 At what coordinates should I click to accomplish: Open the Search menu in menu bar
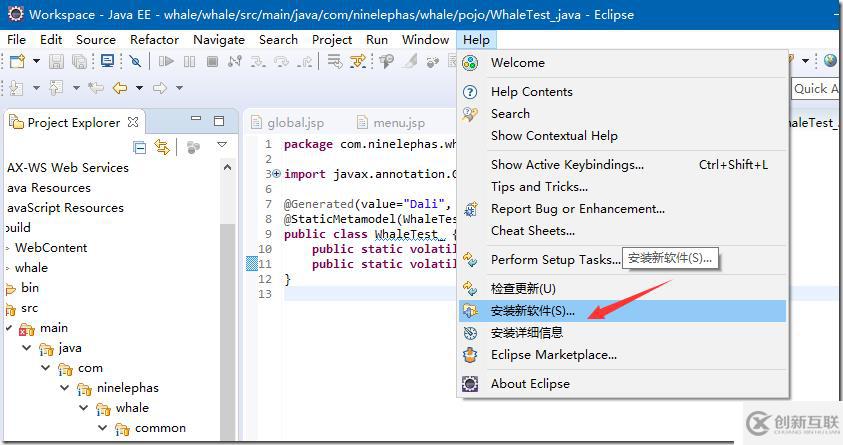[278, 40]
